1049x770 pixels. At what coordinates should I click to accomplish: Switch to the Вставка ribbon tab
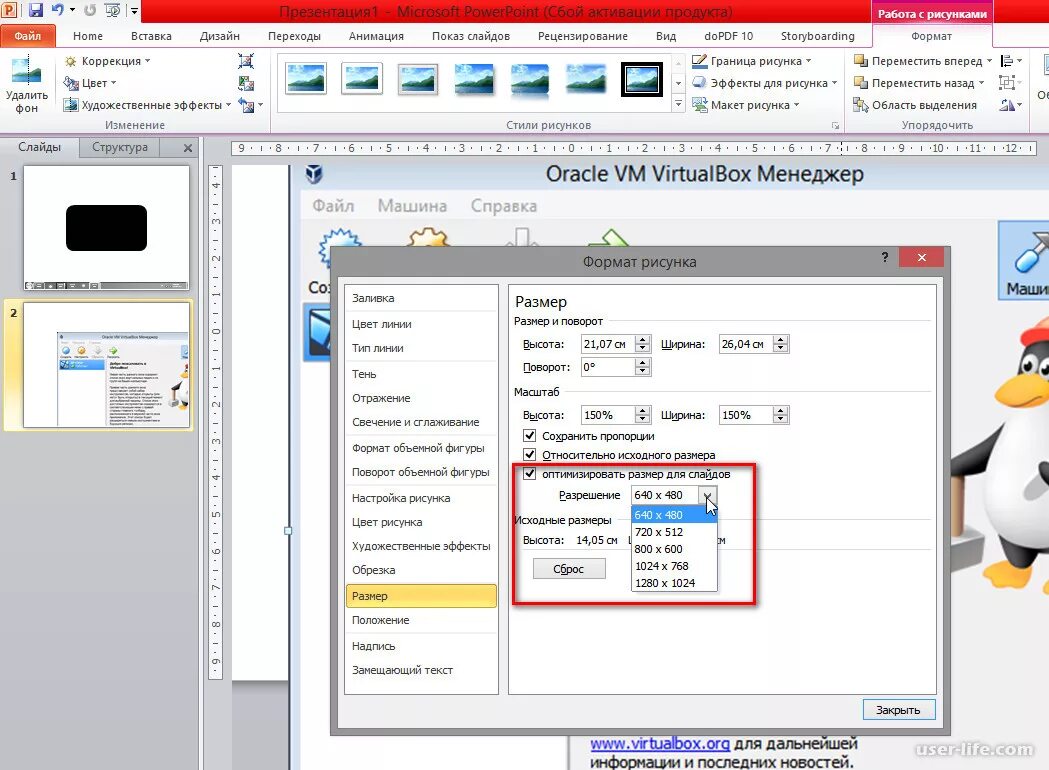[151, 35]
